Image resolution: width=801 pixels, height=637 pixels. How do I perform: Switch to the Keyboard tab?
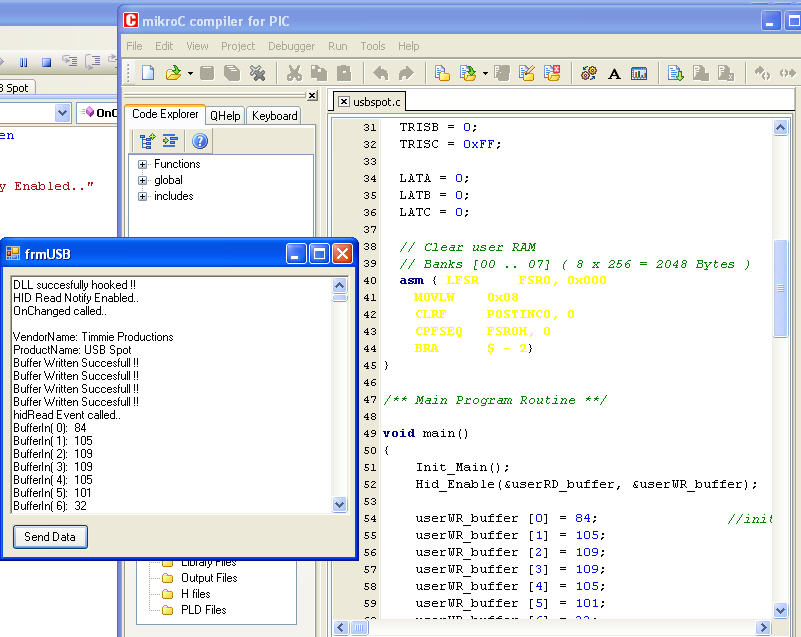tap(274, 116)
